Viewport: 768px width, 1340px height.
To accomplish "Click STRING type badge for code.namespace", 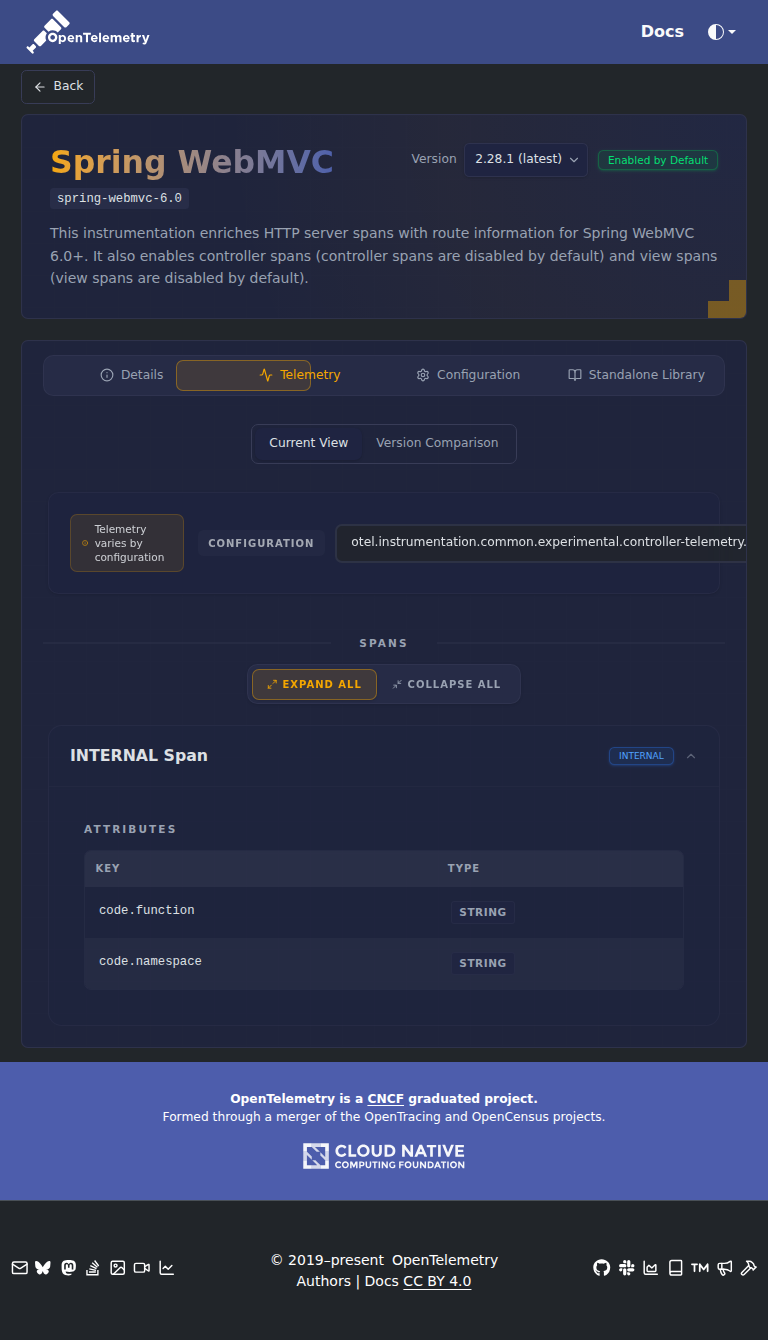I will (483, 963).
